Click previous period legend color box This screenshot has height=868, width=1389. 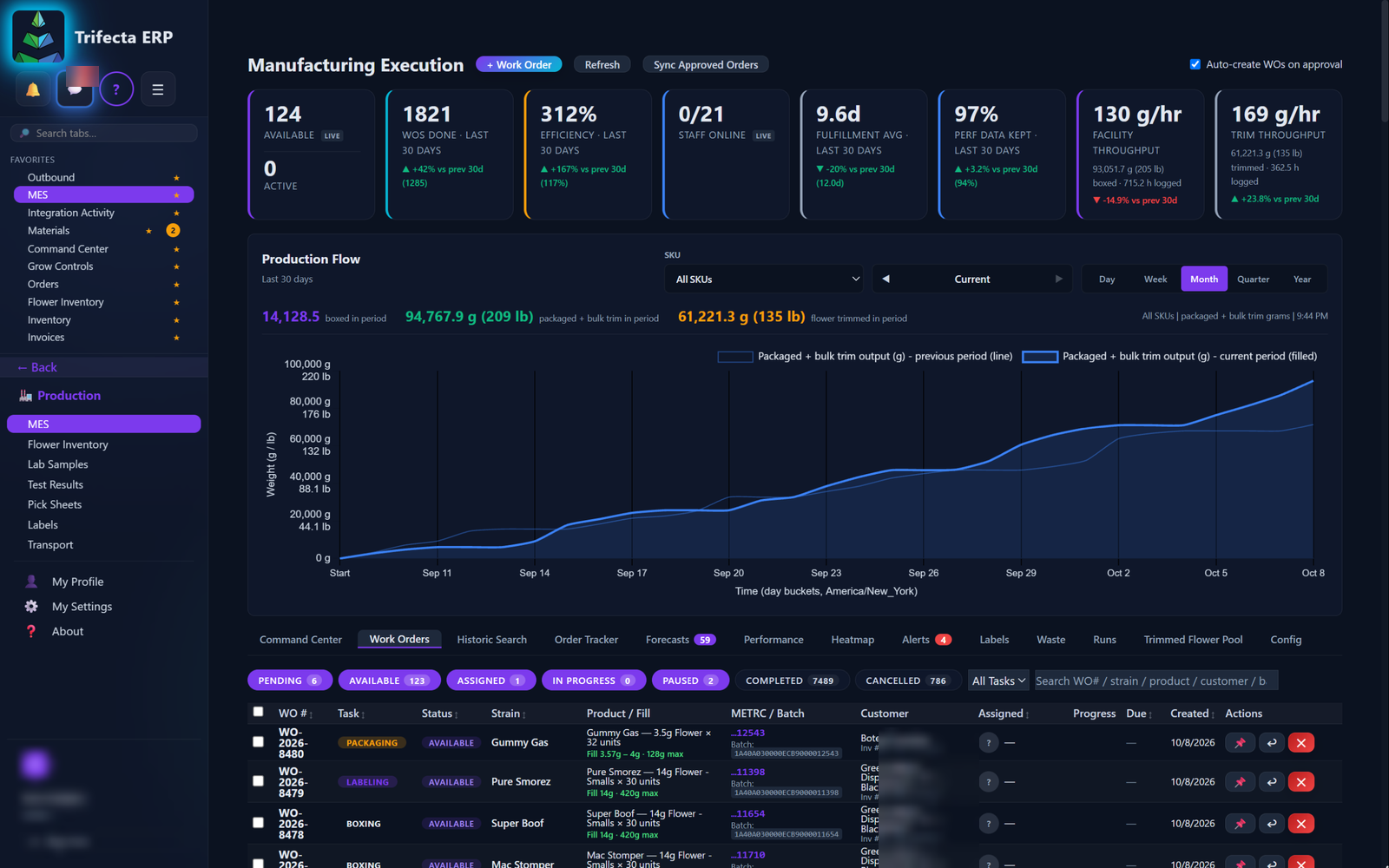734,357
